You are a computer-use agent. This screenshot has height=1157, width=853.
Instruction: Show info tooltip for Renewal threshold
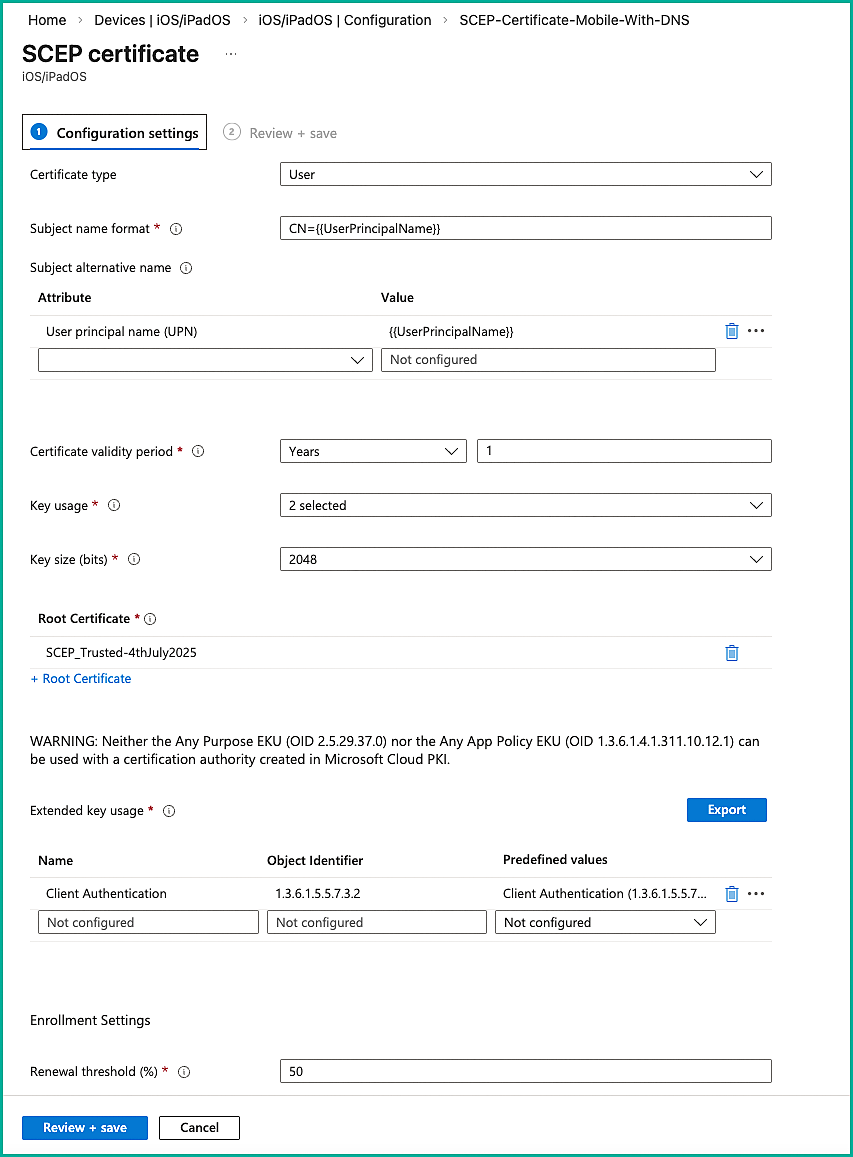[x=184, y=1072]
